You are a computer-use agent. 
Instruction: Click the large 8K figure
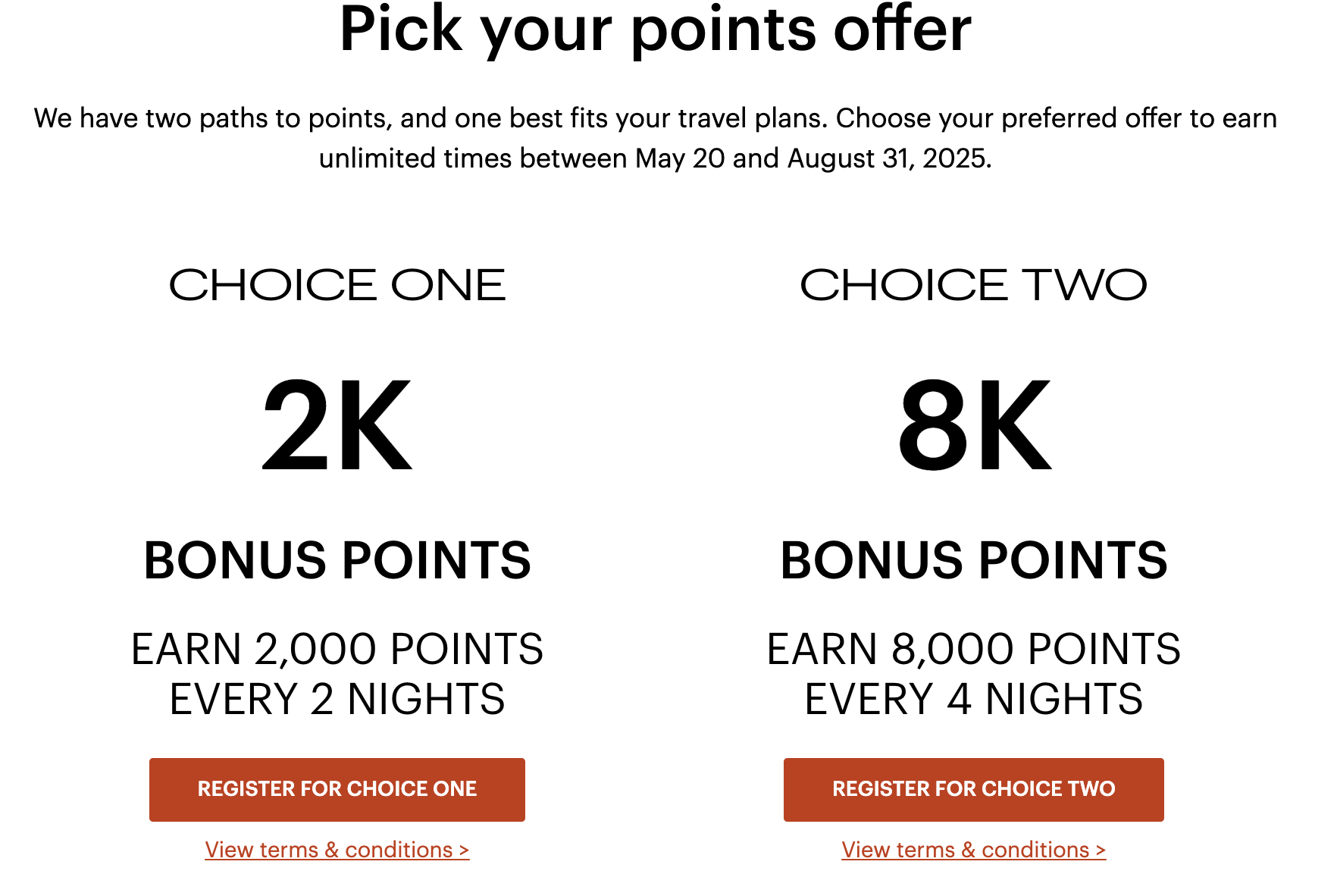tap(975, 425)
